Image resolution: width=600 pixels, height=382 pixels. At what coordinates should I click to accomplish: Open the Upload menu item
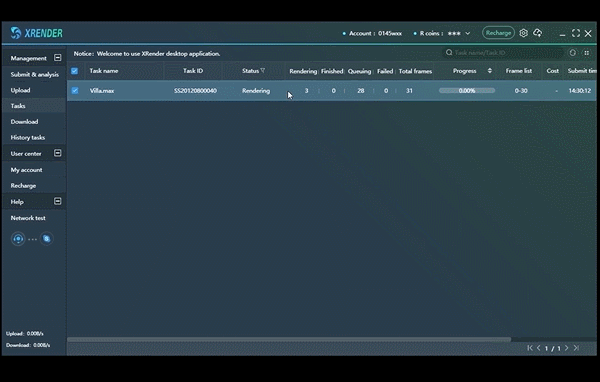pyautogui.click(x=20, y=90)
